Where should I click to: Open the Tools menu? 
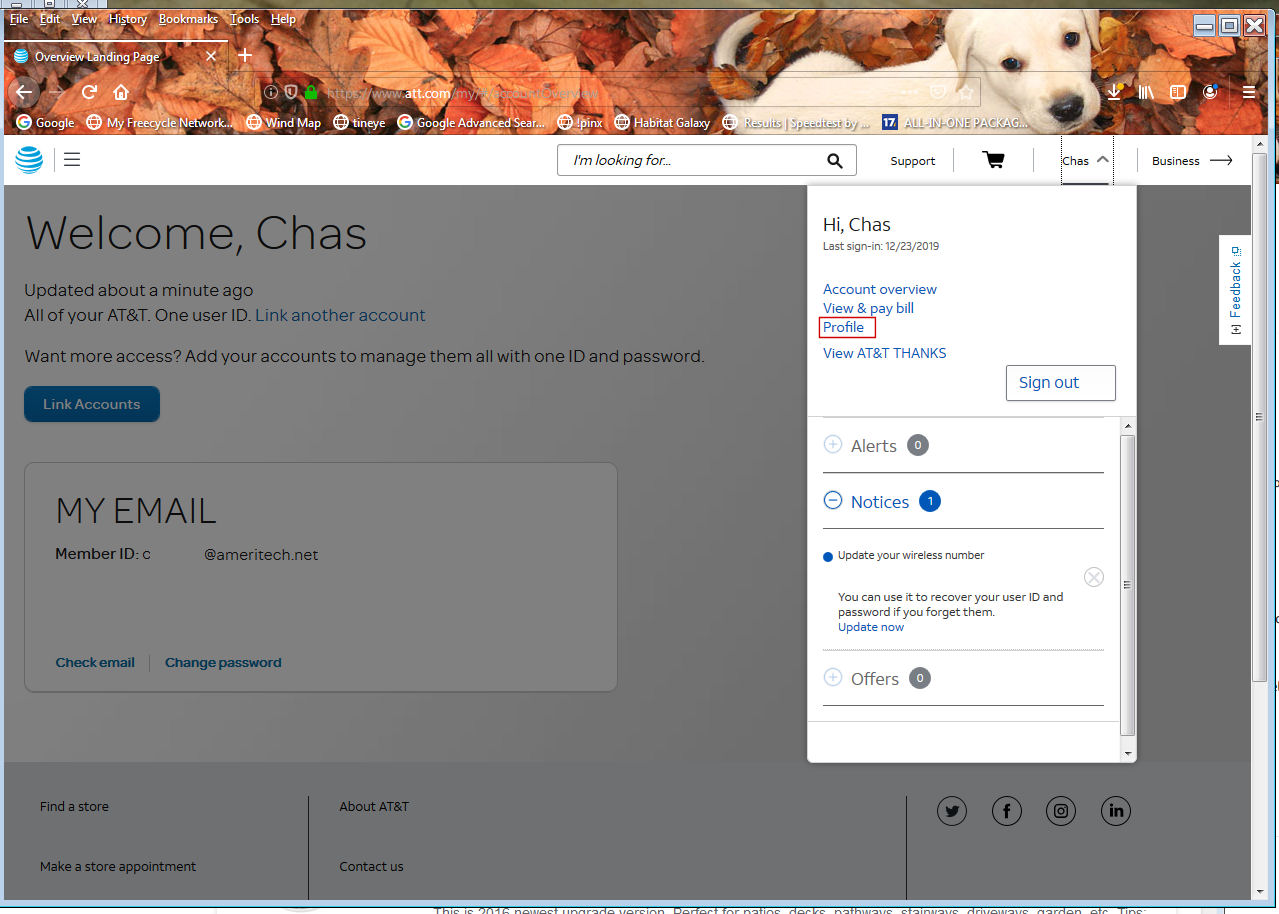245,19
